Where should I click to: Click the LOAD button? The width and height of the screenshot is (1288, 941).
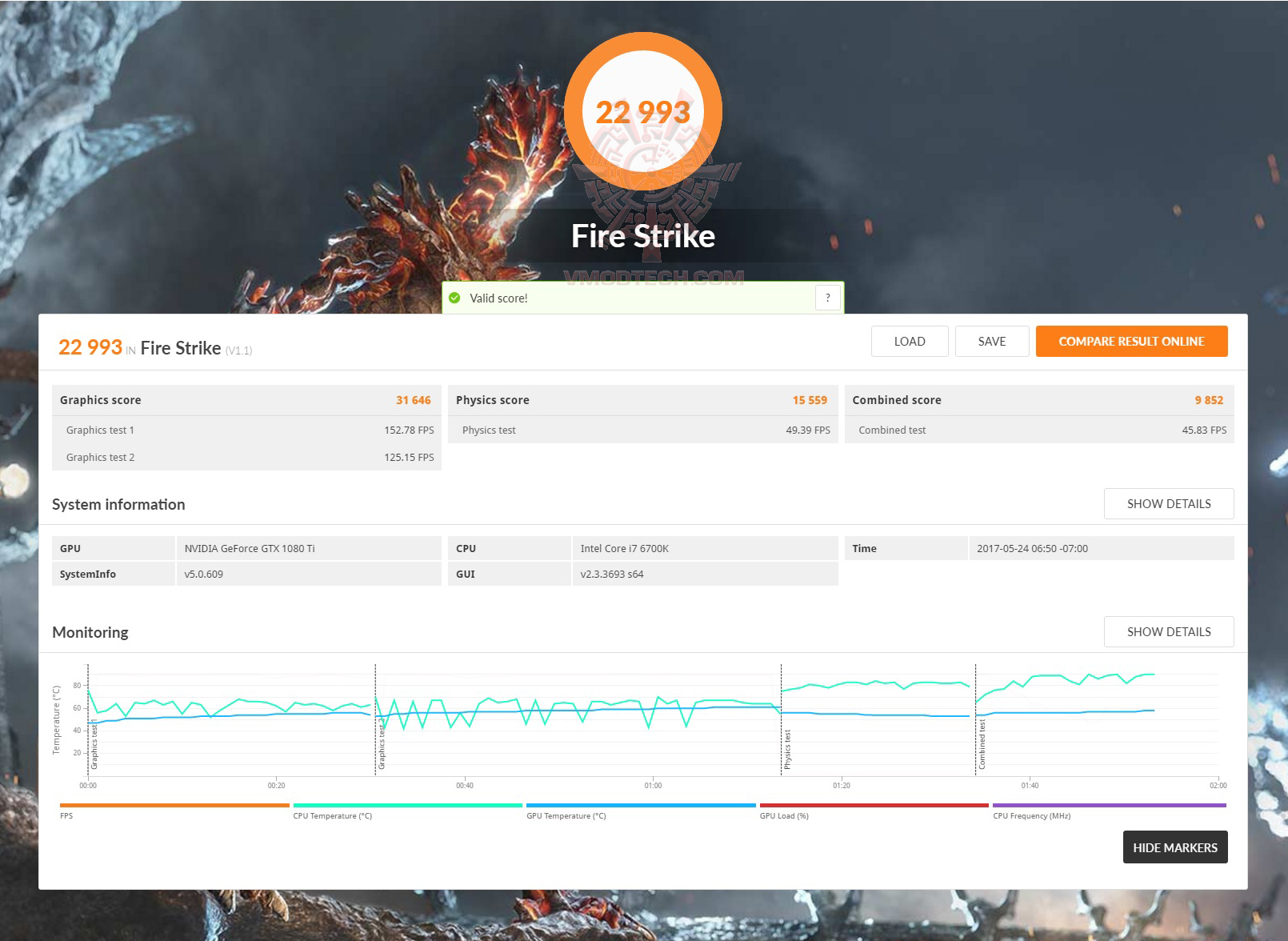[909, 341]
